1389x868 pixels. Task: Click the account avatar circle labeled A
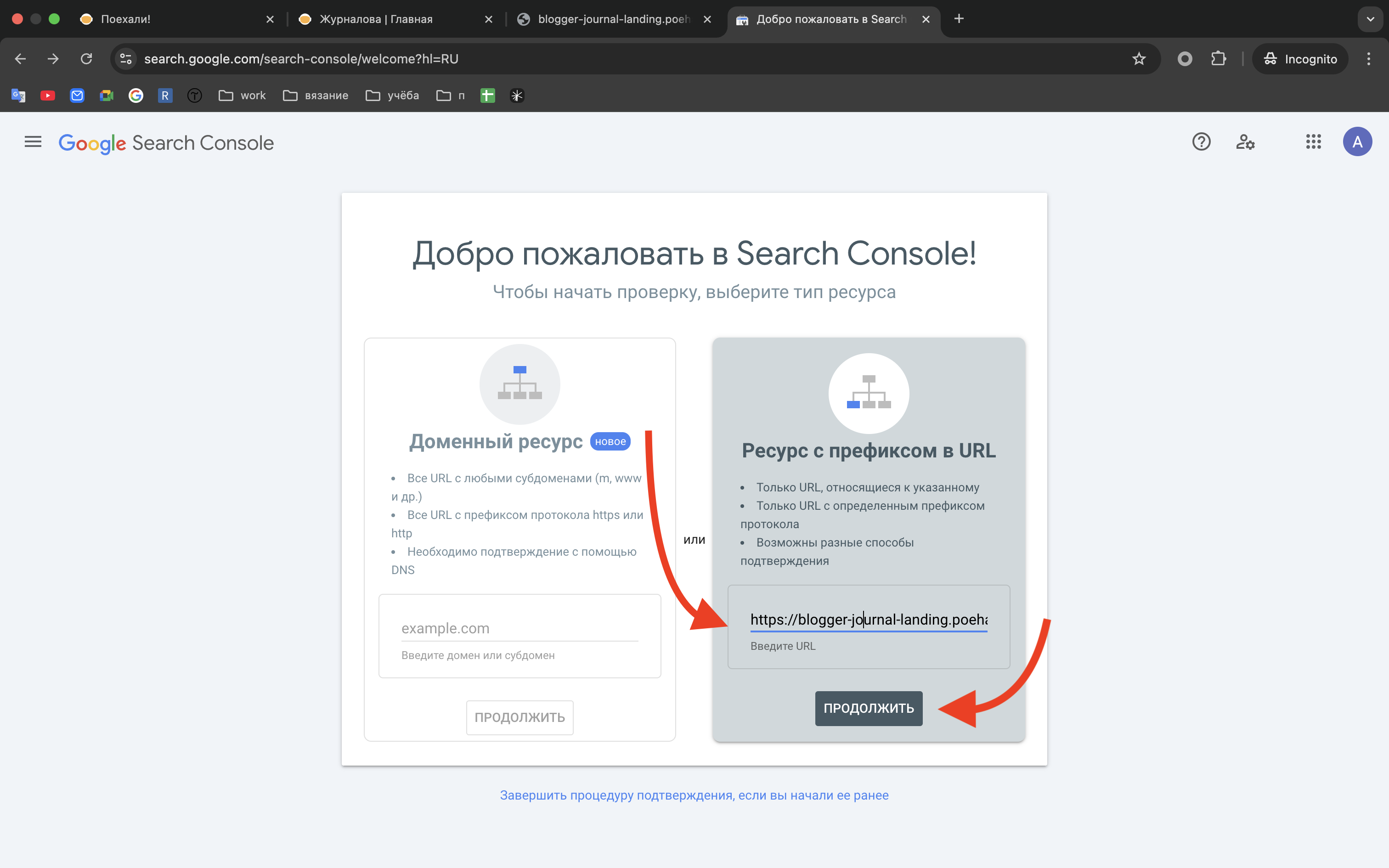[x=1358, y=141]
